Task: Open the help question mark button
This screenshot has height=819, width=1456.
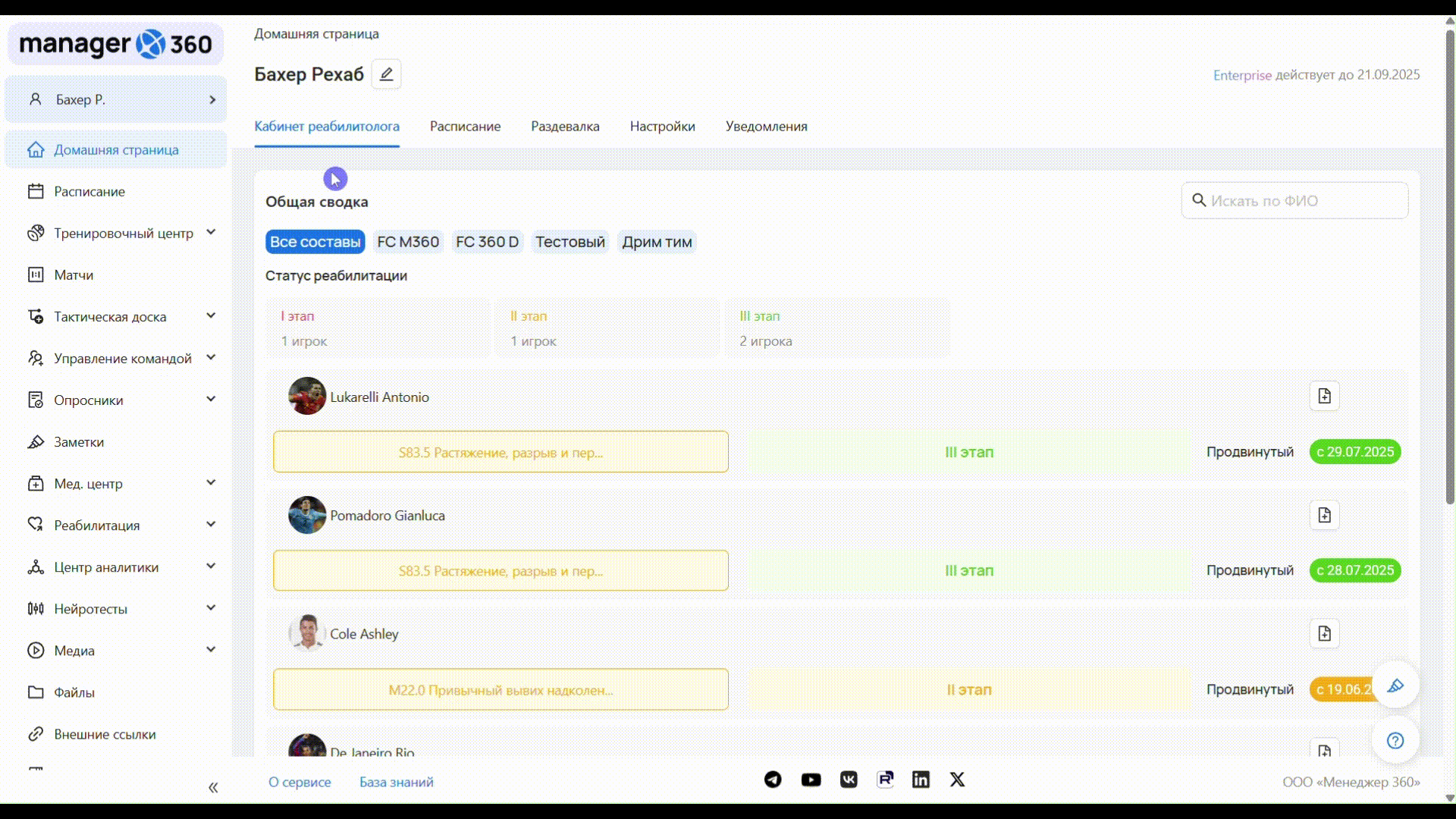Action: coord(1395,741)
